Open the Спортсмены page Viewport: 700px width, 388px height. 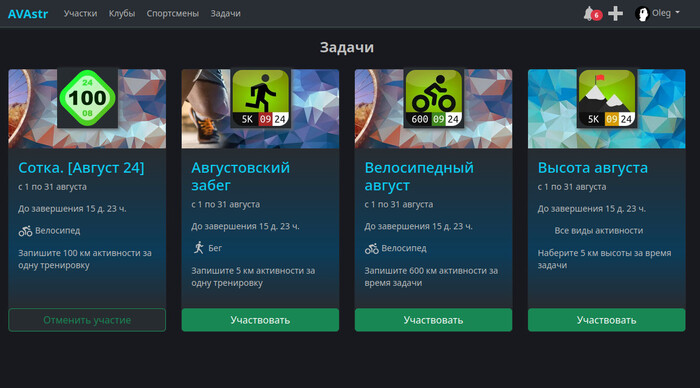point(173,13)
